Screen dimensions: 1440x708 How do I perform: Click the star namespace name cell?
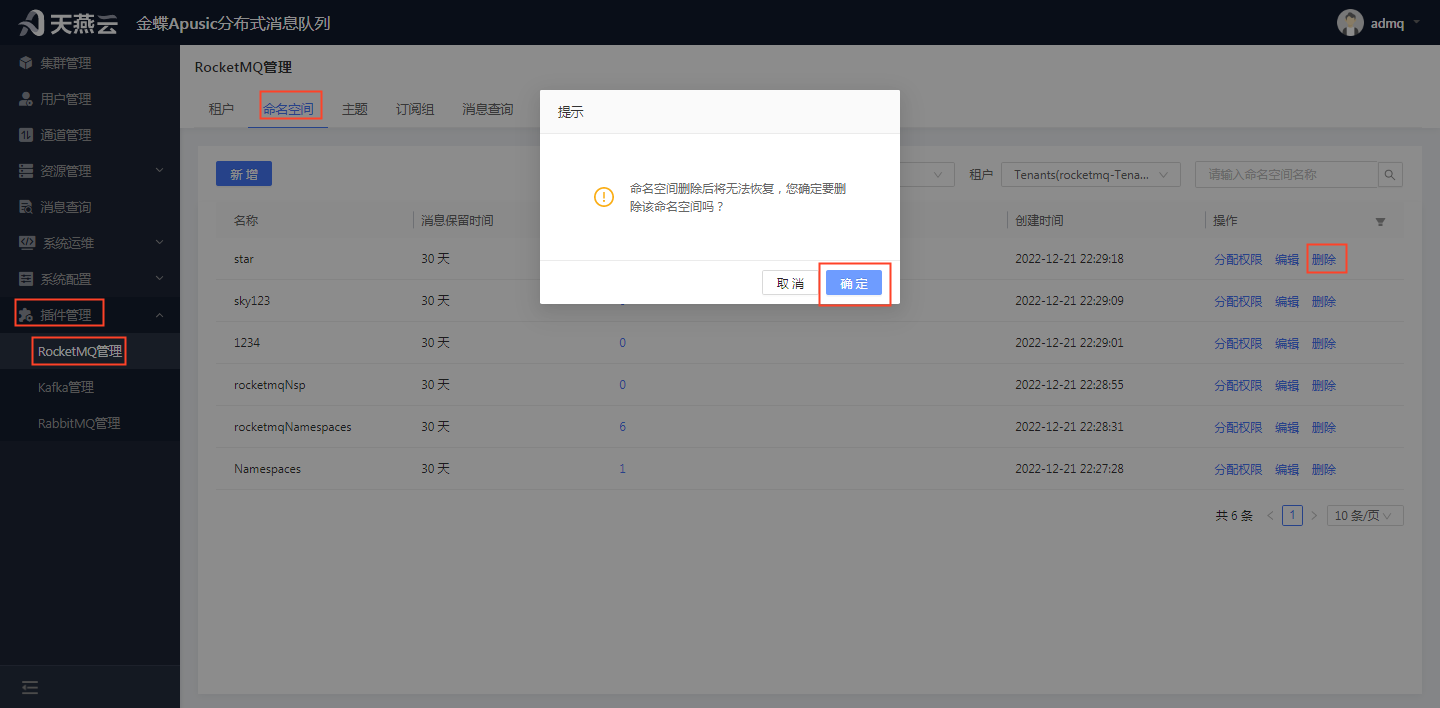click(244, 259)
